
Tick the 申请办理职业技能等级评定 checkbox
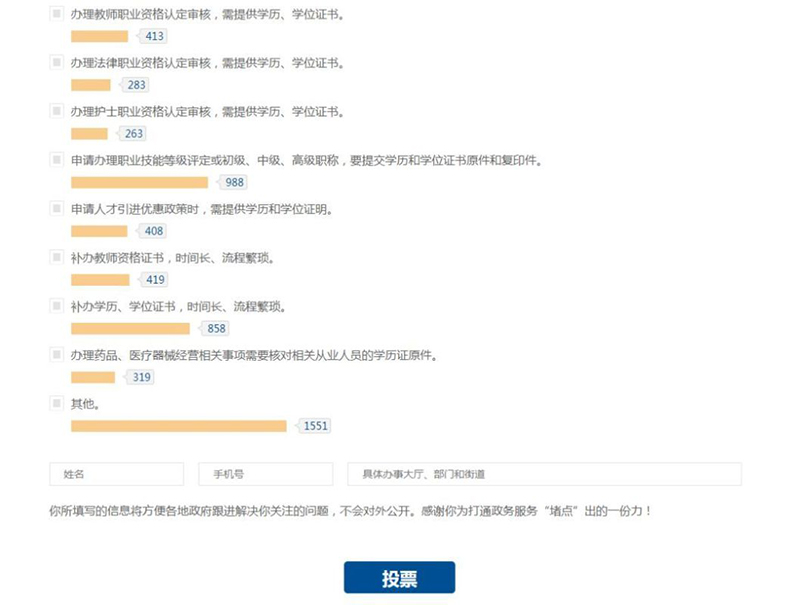coord(57,160)
